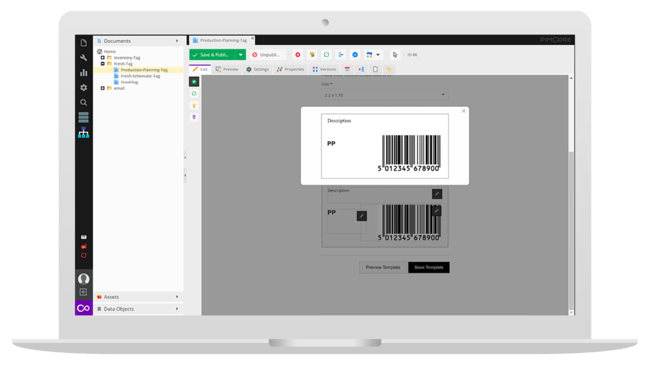Click the green highlighted-square editor side icon
The image size is (650, 365).
[x=194, y=82]
